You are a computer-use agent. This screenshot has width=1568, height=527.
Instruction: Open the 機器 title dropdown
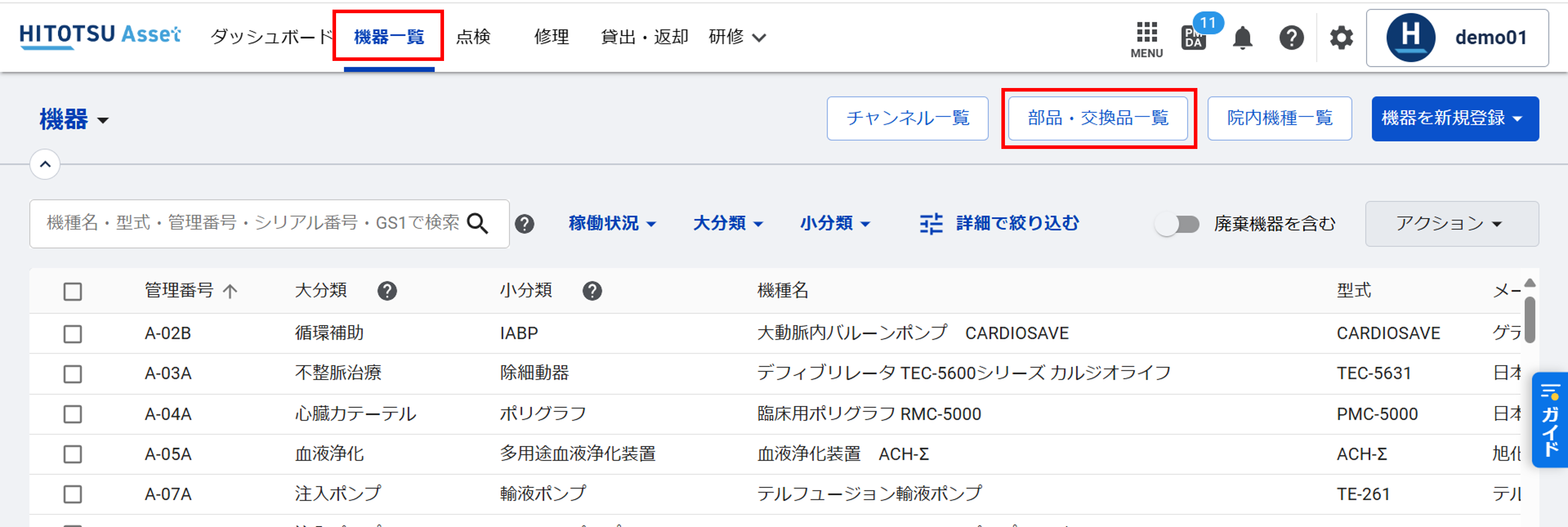pos(74,119)
